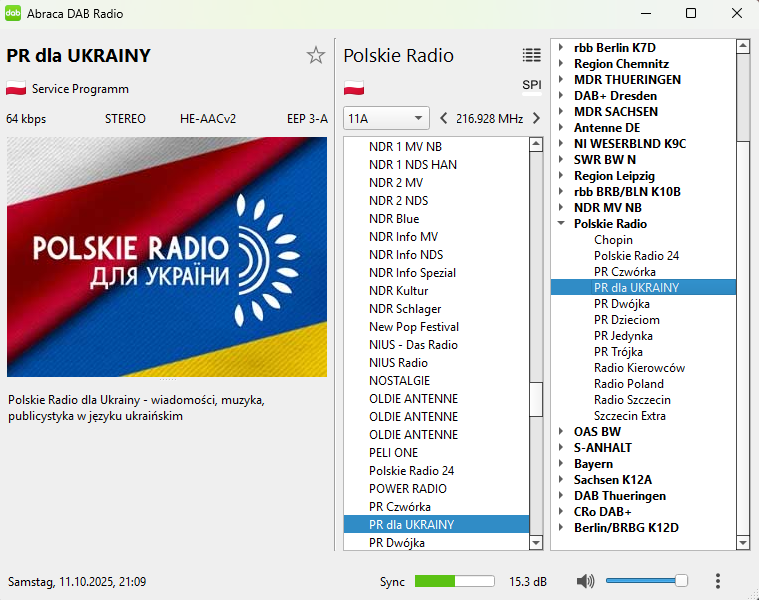Expand the CRo DAB+ ensemble

[561, 512]
